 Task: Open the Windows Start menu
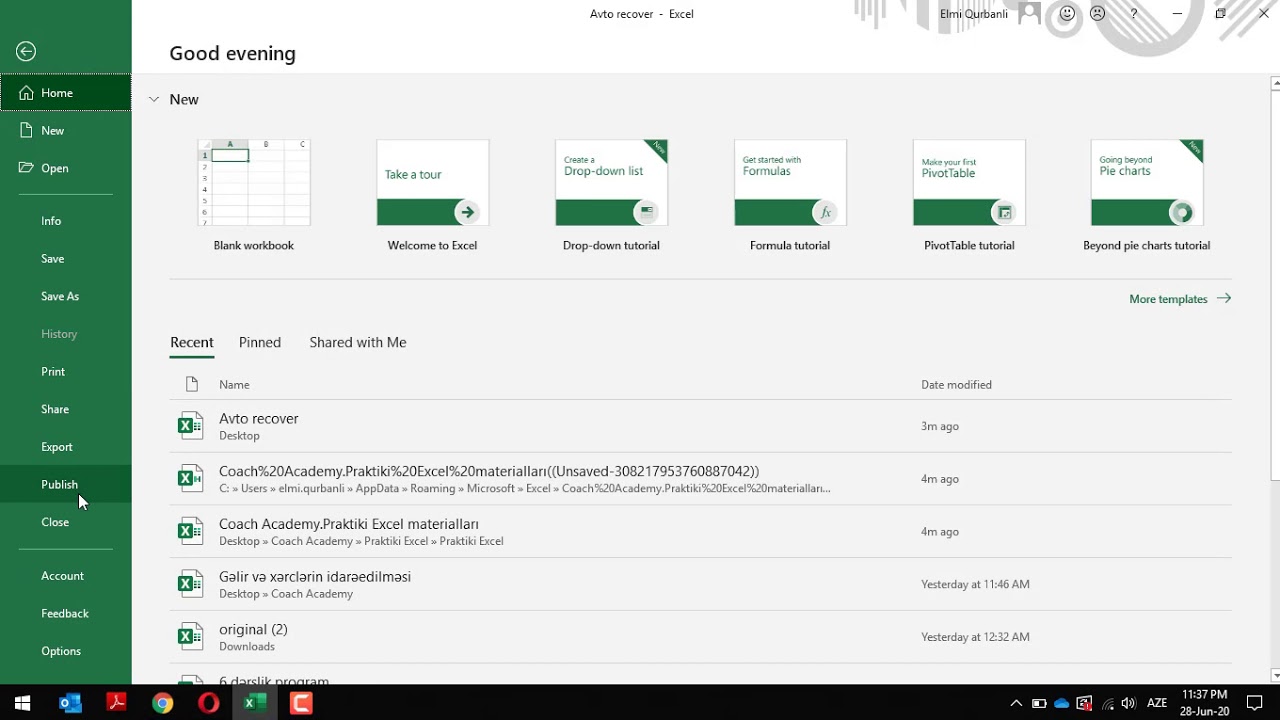(23, 703)
